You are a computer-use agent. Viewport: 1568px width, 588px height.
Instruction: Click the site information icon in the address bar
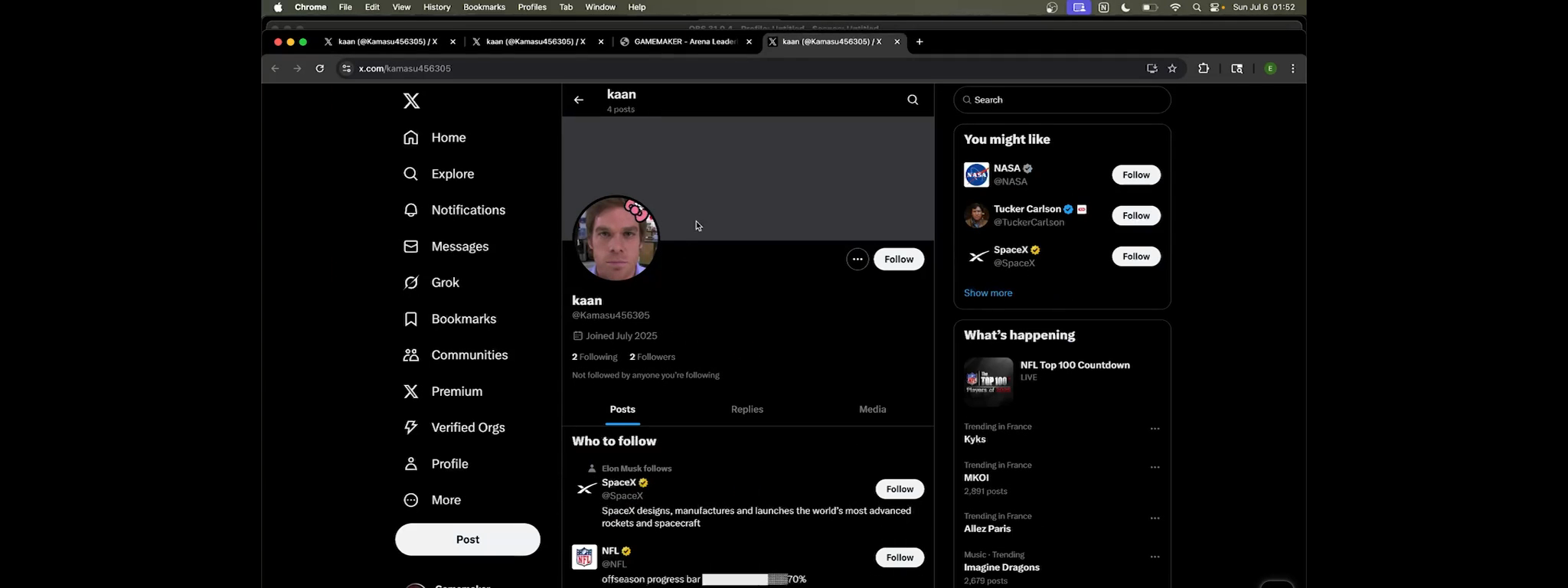coord(346,68)
